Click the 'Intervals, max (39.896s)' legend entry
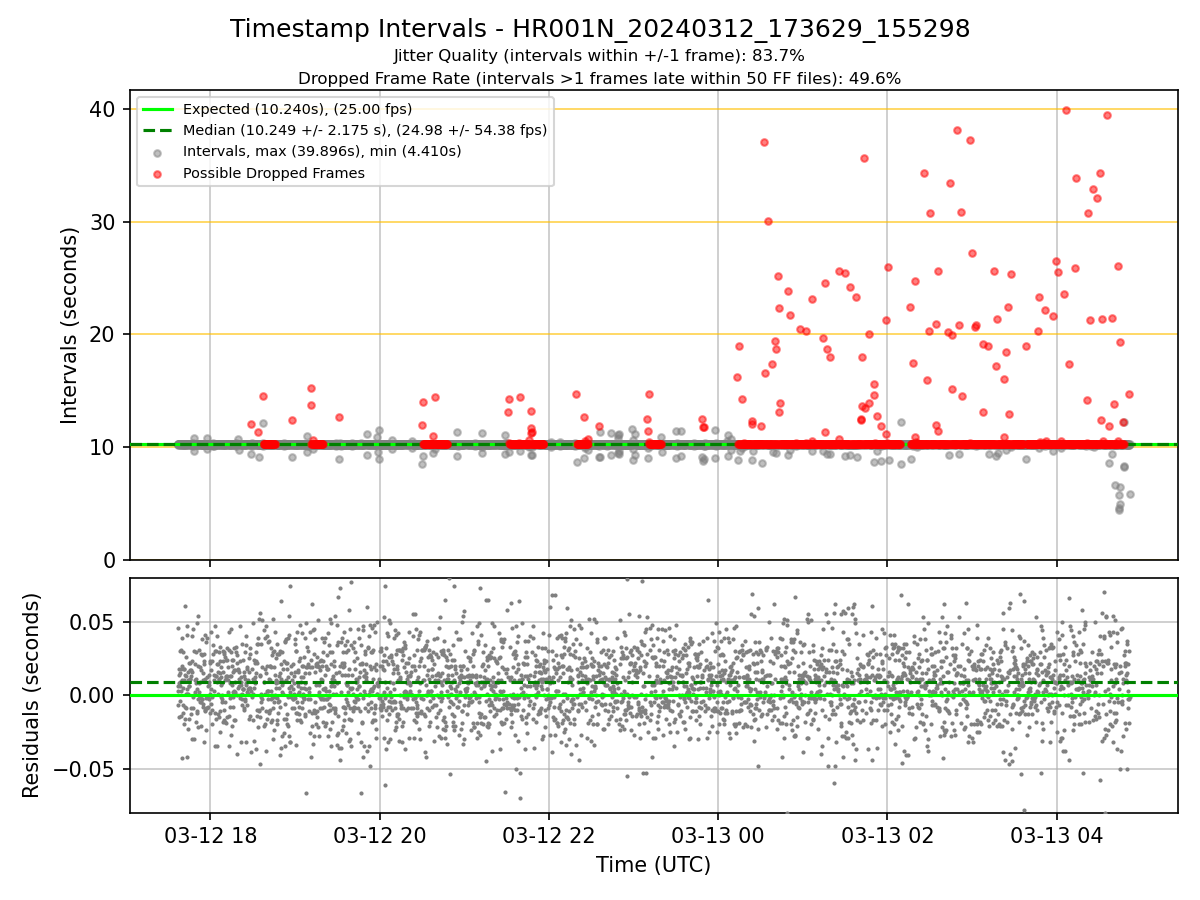This screenshot has width=1200, height=900. pos(322,151)
